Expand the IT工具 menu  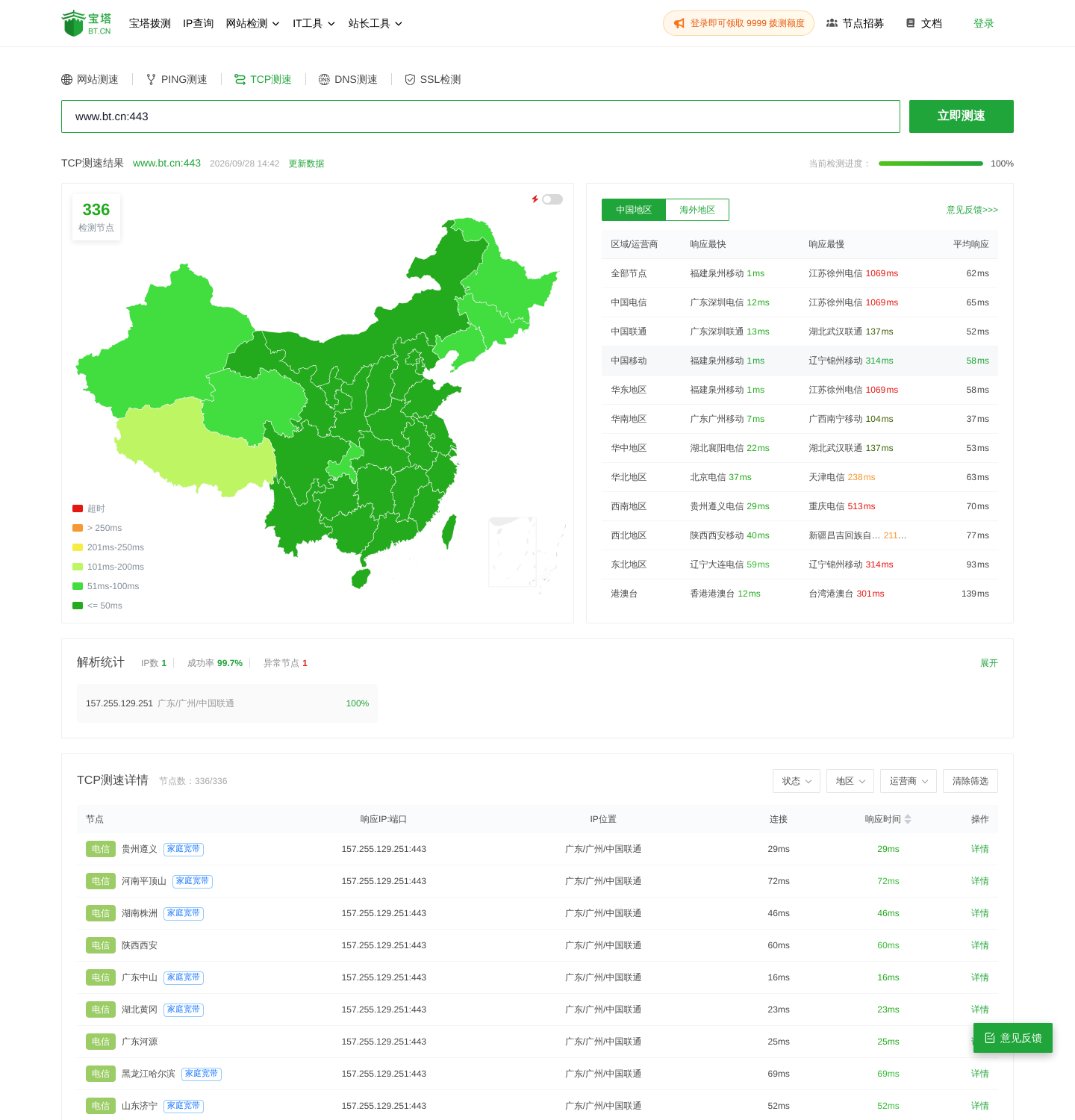pos(314,24)
